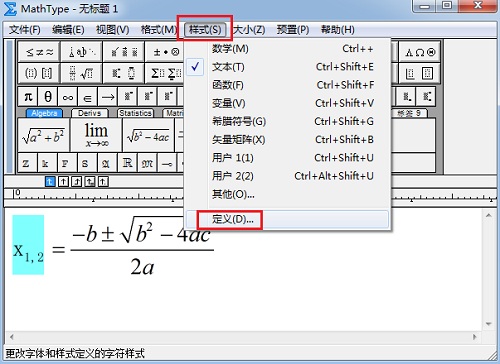This screenshot has height=364, width=500.
Task: Switch to the Algebra tab
Action: 44,113
